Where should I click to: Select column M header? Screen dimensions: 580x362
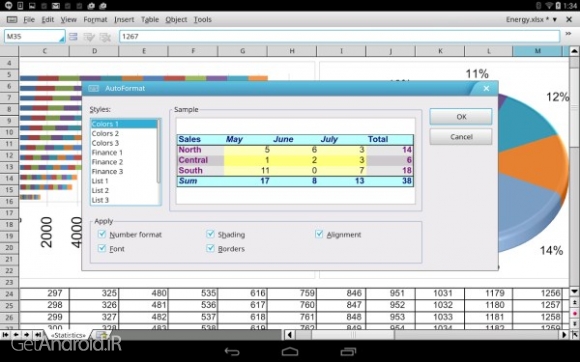pos(537,51)
